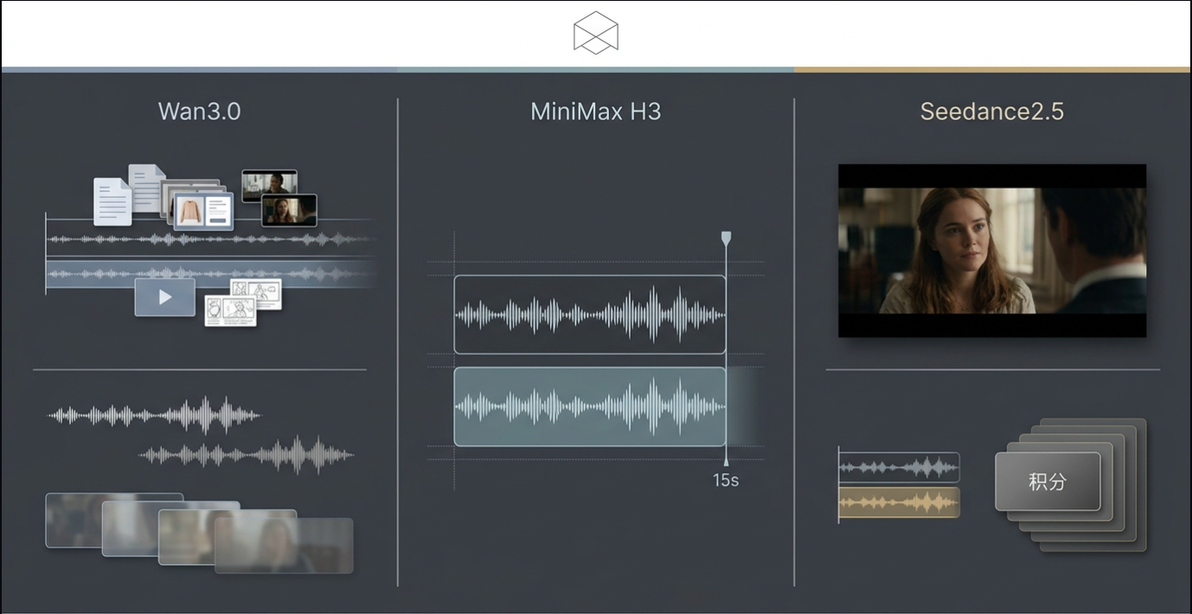Click the upper standalone waveform in Wan3.0

(x=154, y=415)
